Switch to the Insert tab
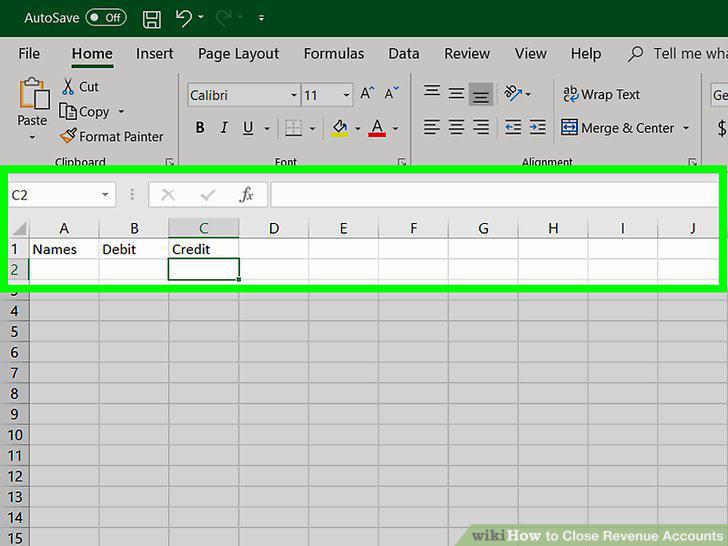This screenshot has height=546, width=728. pyautogui.click(x=155, y=53)
